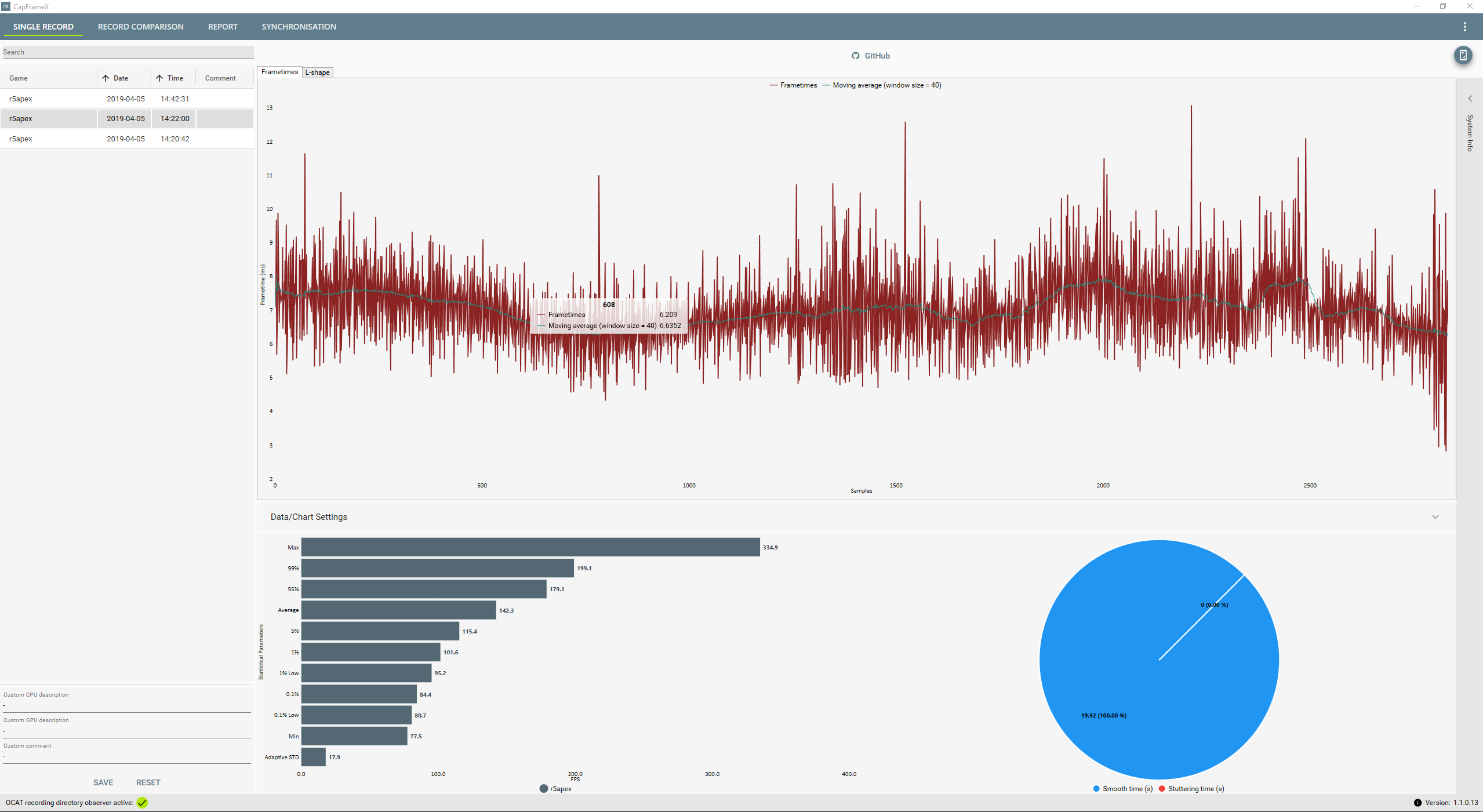The image size is (1483, 812).
Task: Click the Version 1.1.0.13 text
Action: (x=1452, y=803)
